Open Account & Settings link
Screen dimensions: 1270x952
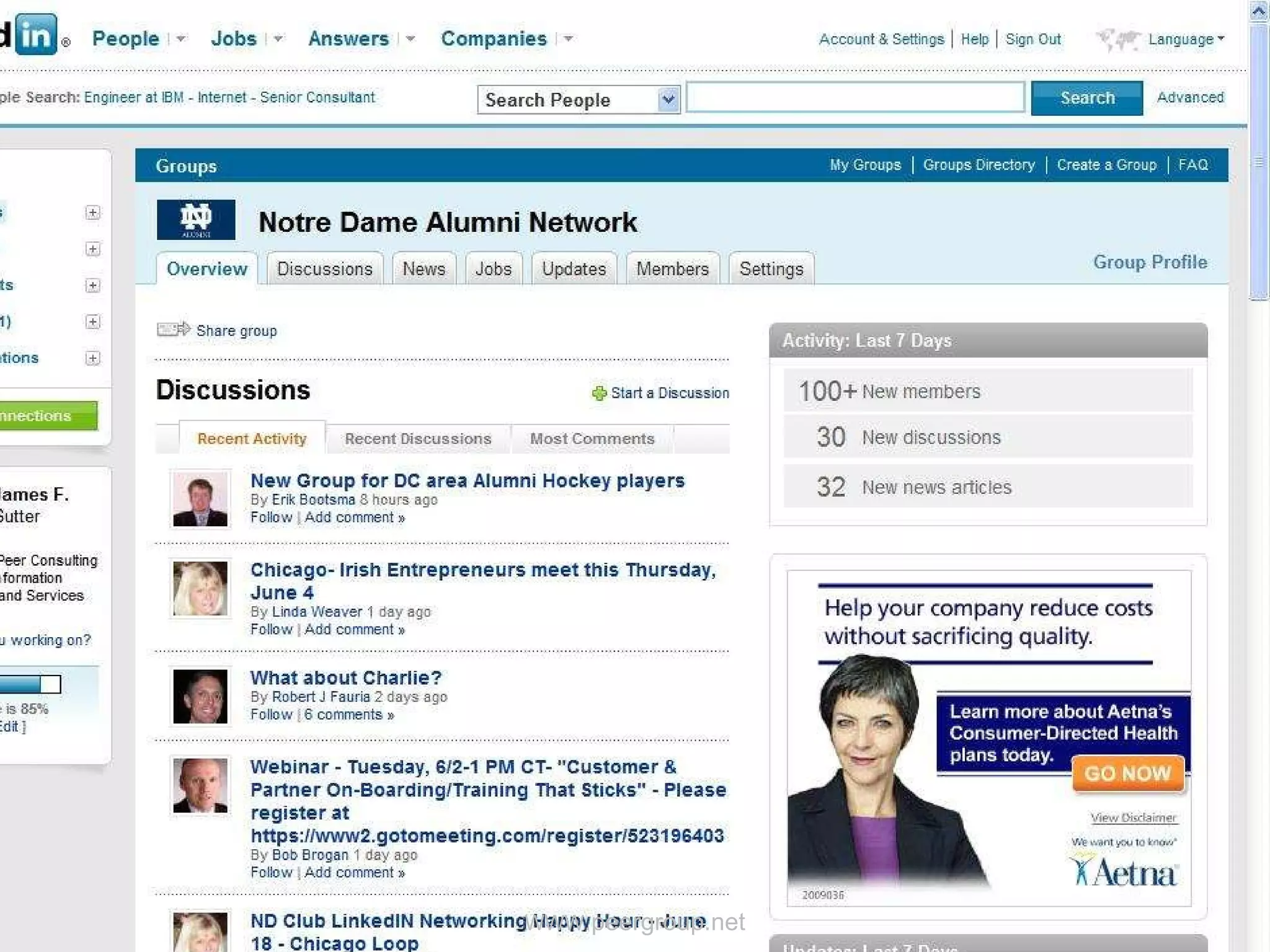881,39
